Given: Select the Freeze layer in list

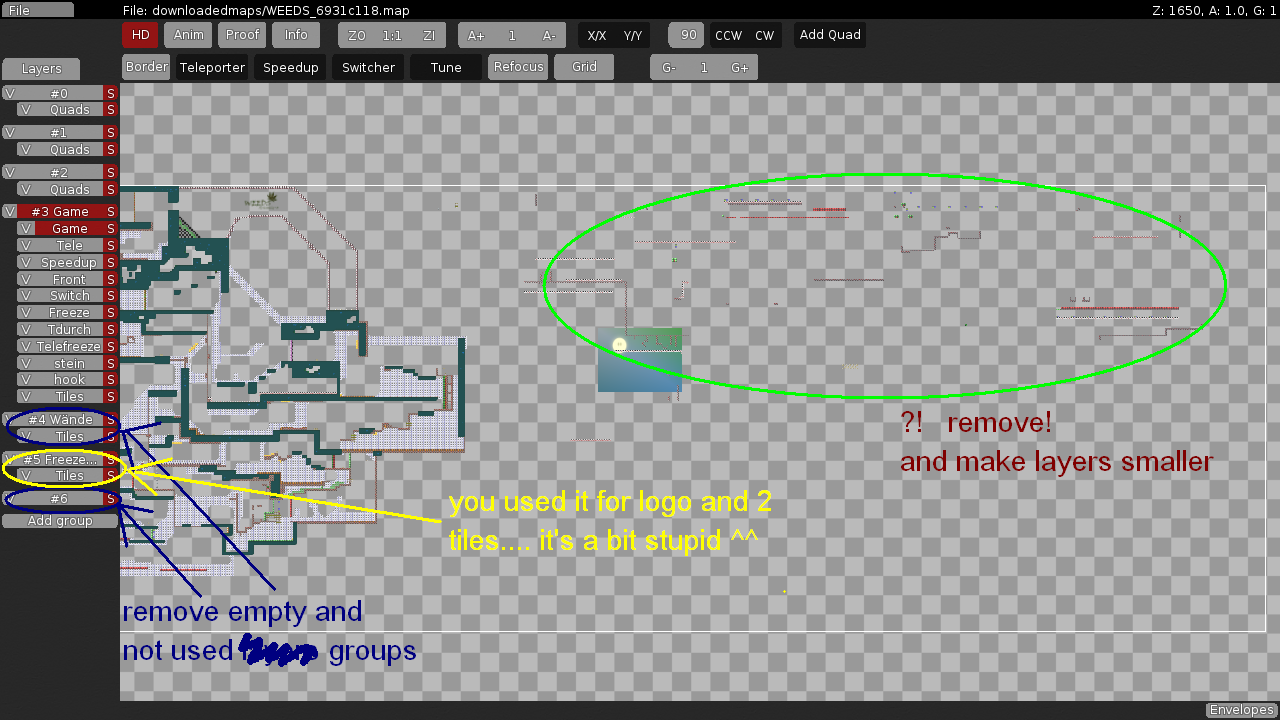Looking at the screenshot, I should click(x=69, y=313).
